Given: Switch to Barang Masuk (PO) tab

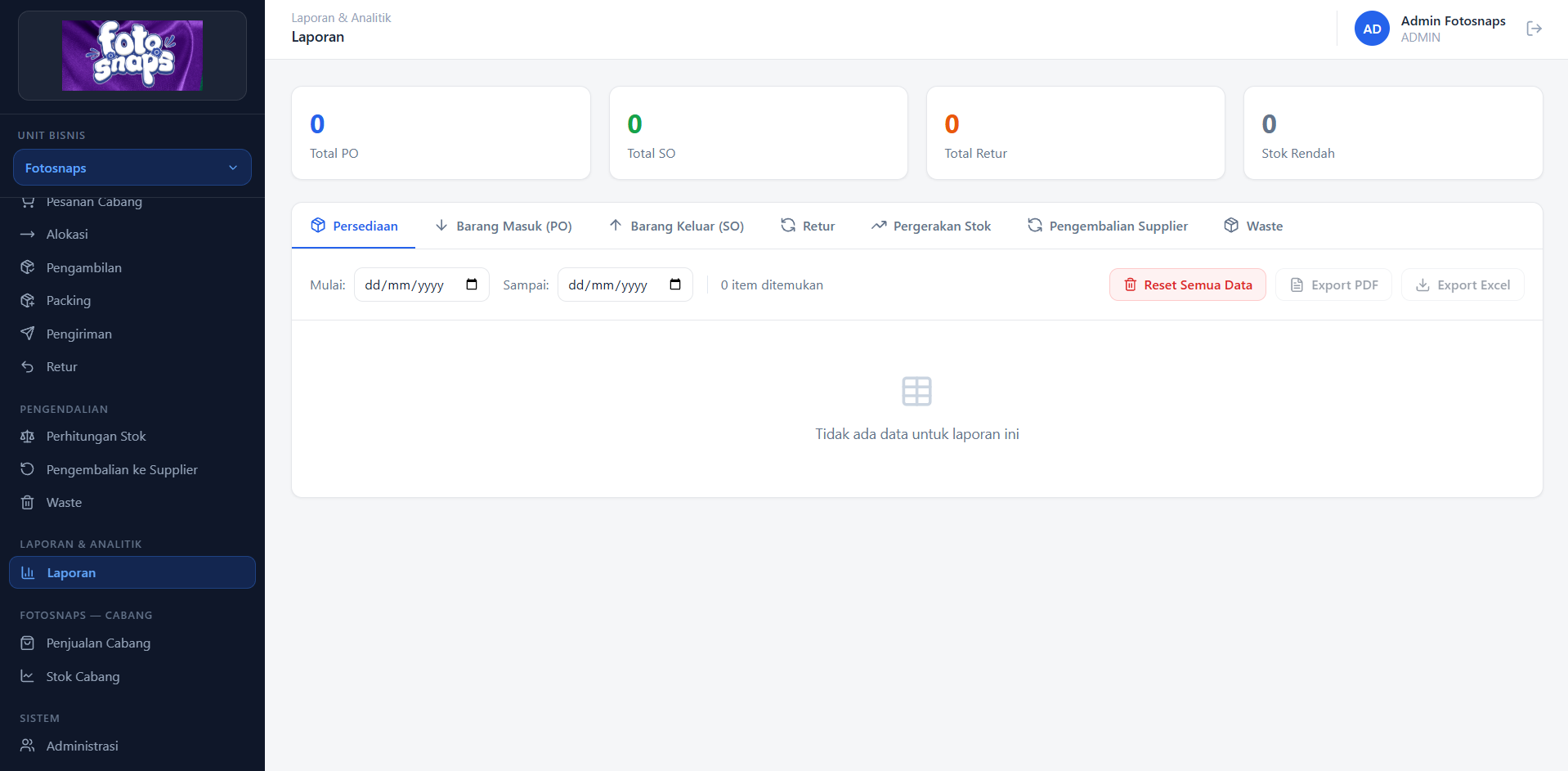Looking at the screenshot, I should tap(503, 226).
